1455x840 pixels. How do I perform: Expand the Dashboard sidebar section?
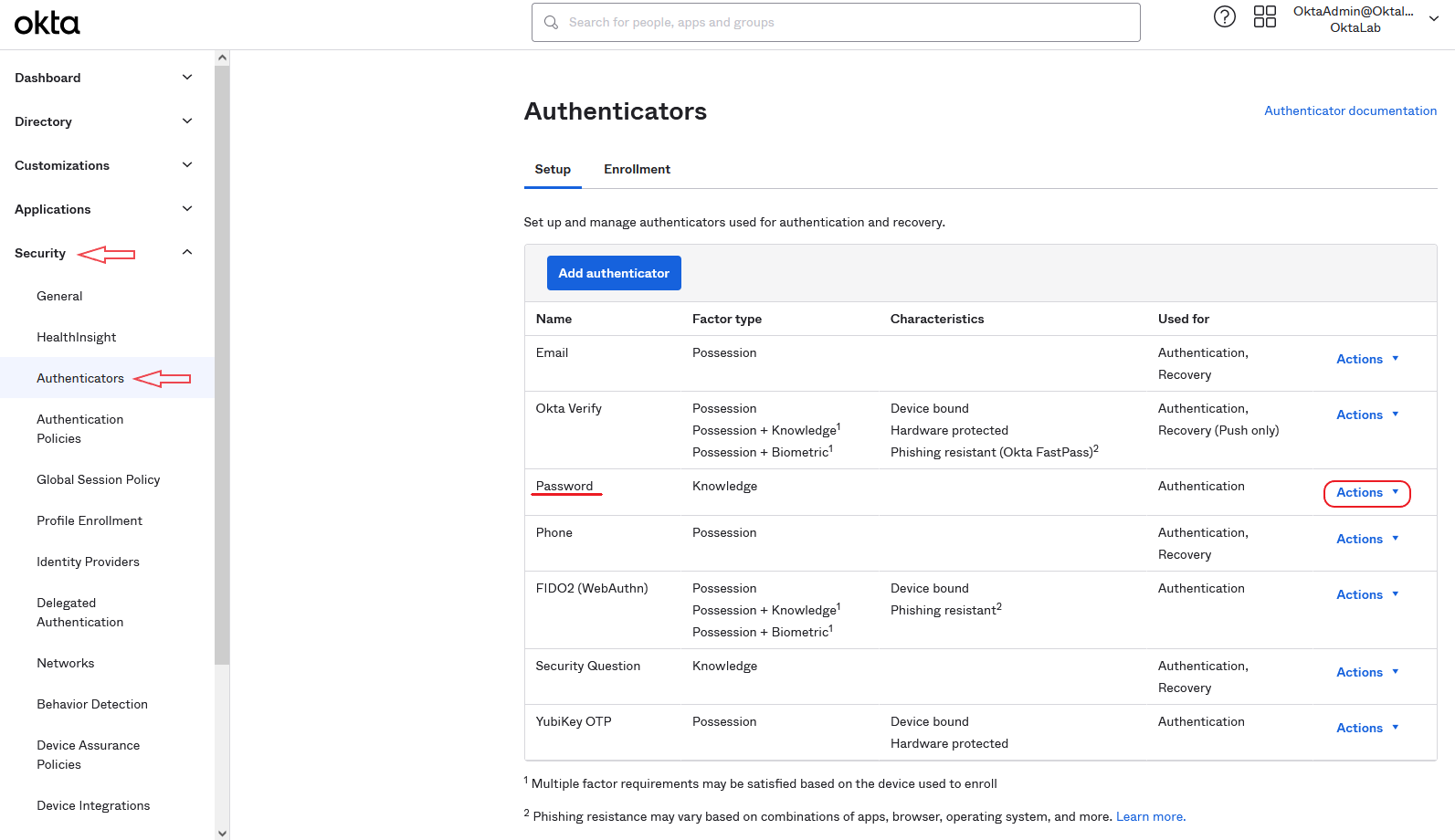(x=186, y=78)
